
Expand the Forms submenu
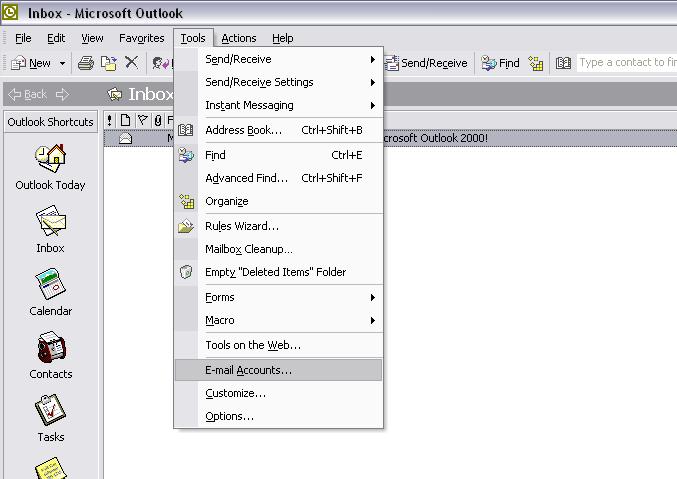pyautogui.click(x=278, y=297)
